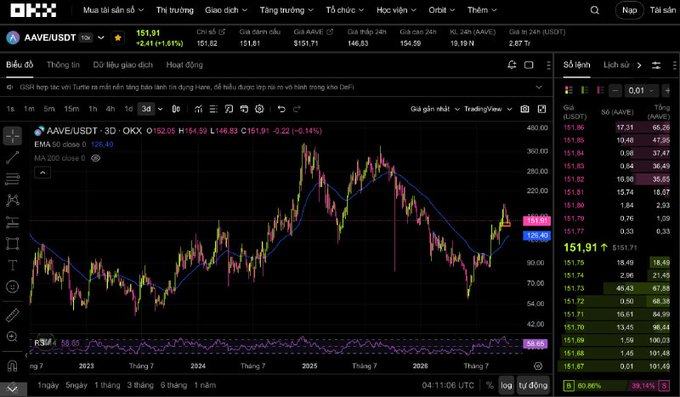Show only sell orders view
680x397 pixels.
pyautogui.click(x=600, y=90)
